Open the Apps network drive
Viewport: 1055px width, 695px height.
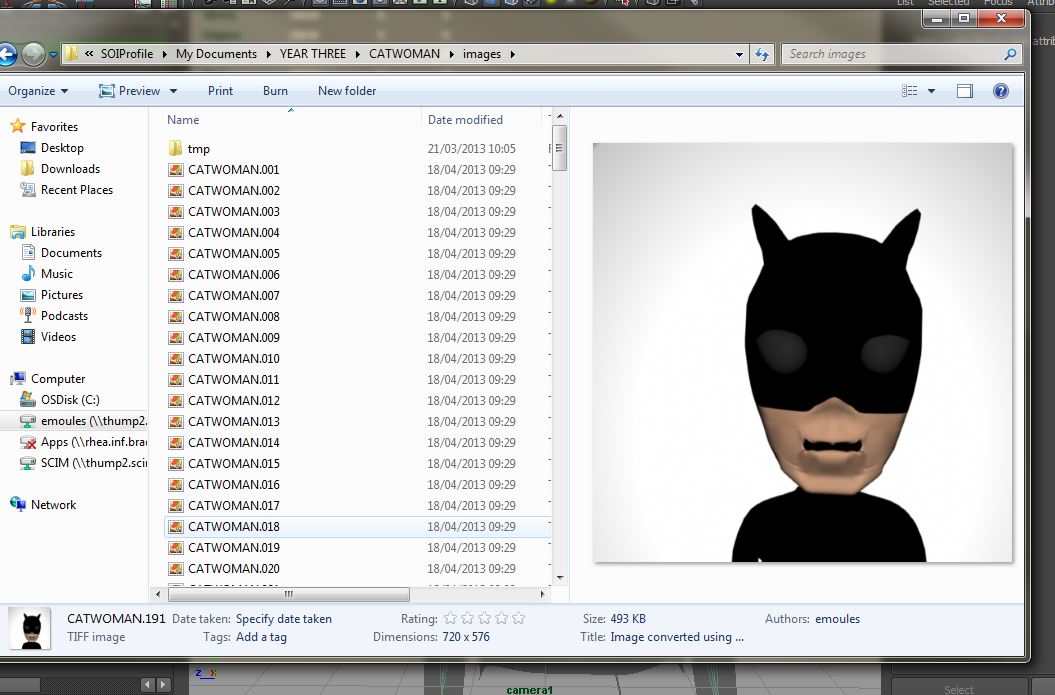[93, 442]
